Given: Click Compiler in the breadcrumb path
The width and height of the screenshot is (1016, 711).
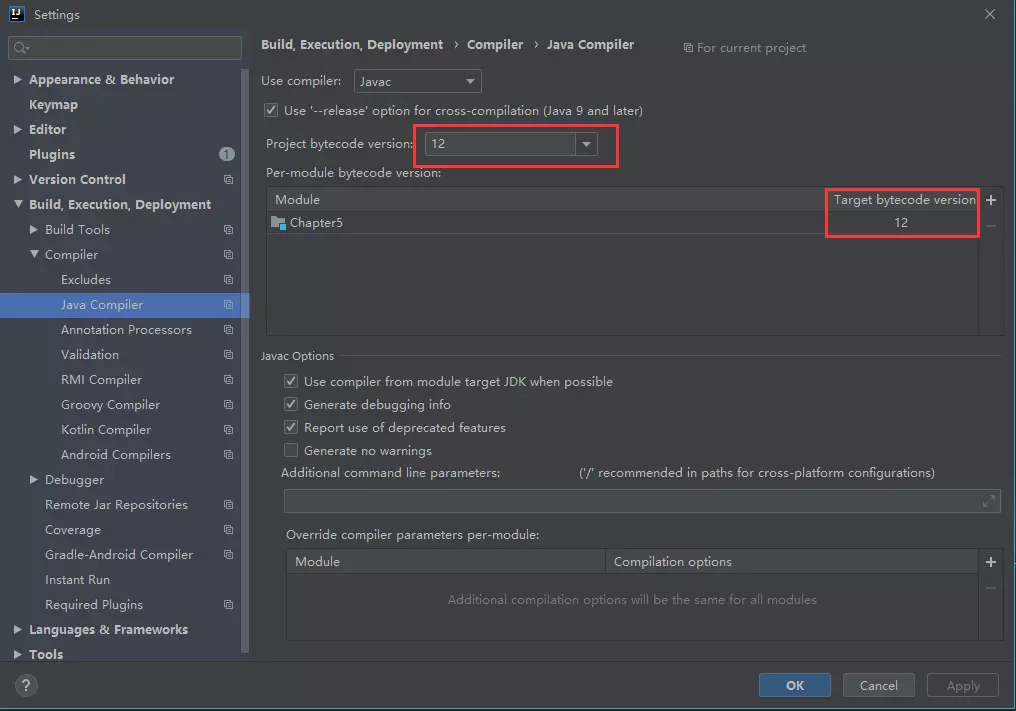Looking at the screenshot, I should pyautogui.click(x=495, y=45).
